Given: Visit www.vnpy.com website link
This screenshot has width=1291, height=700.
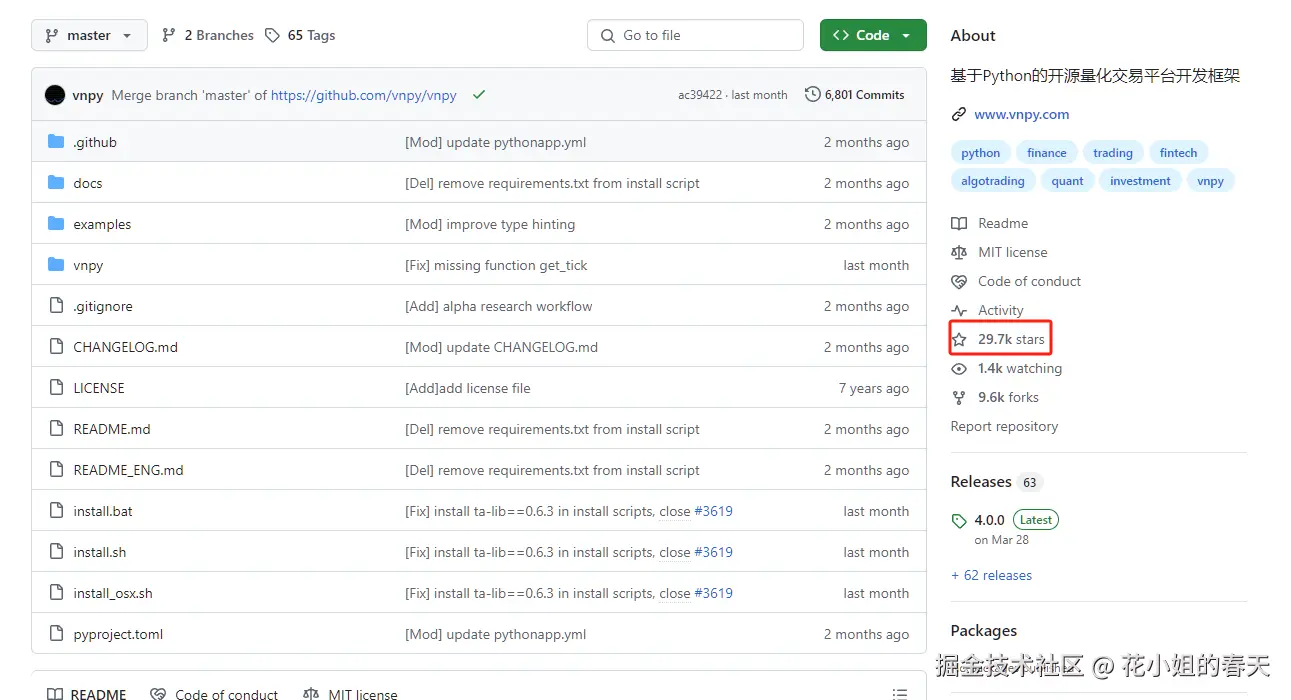Looking at the screenshot, I should (1022, 114).
